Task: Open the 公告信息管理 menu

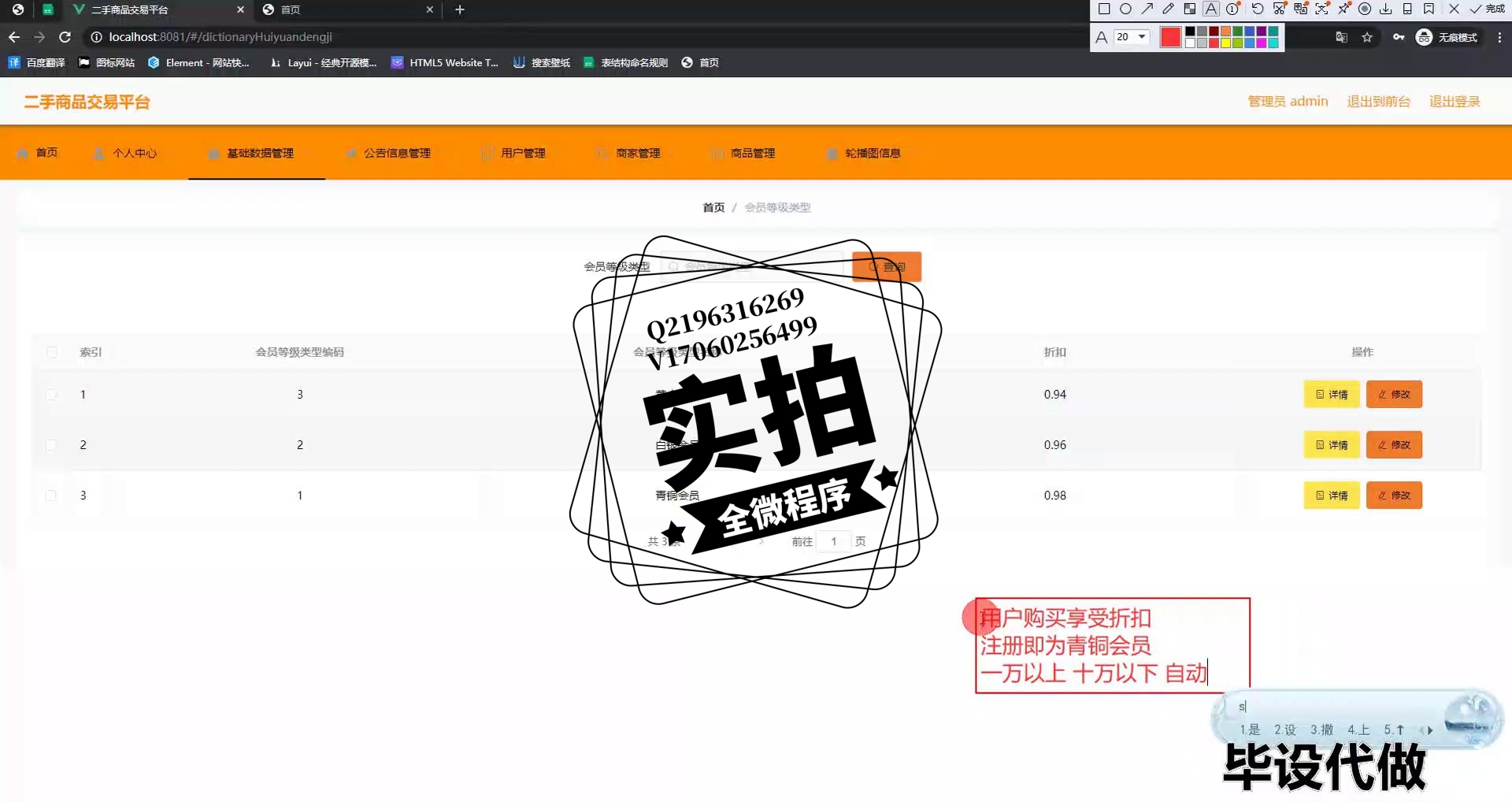Action: click(389, 153)
